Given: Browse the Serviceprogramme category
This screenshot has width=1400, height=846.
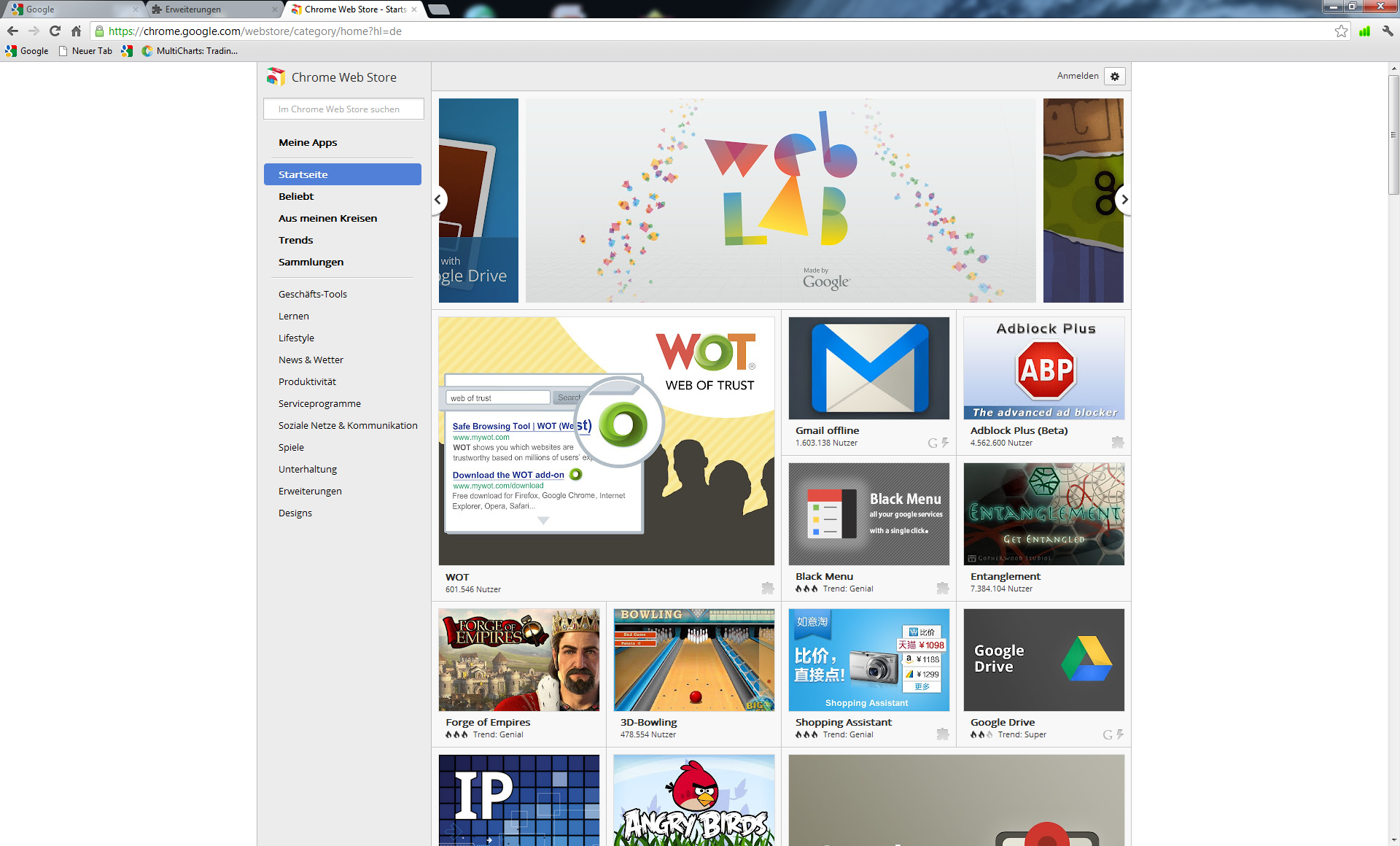Looking at the screenshot, I should (319, 403).
